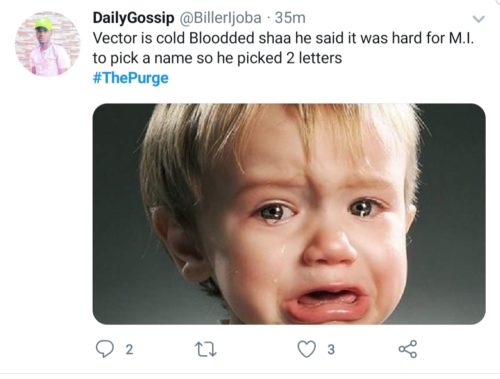Viewport: 500px width, 379px height.
Task: Click the word 'M.I.' in the tweet
Action: (461, 38)
